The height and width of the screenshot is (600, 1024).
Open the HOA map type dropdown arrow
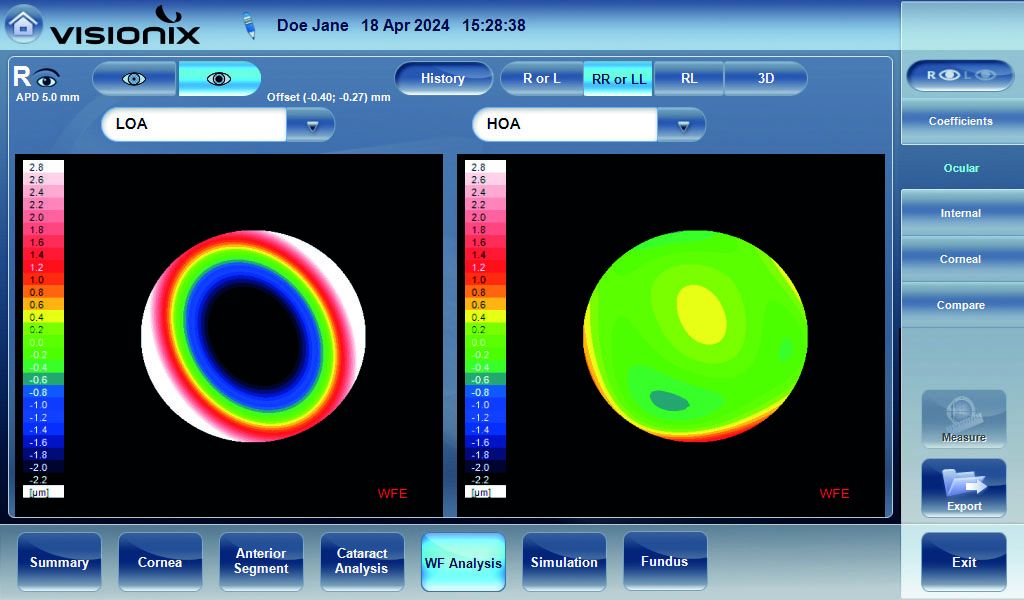pos(682,125)
